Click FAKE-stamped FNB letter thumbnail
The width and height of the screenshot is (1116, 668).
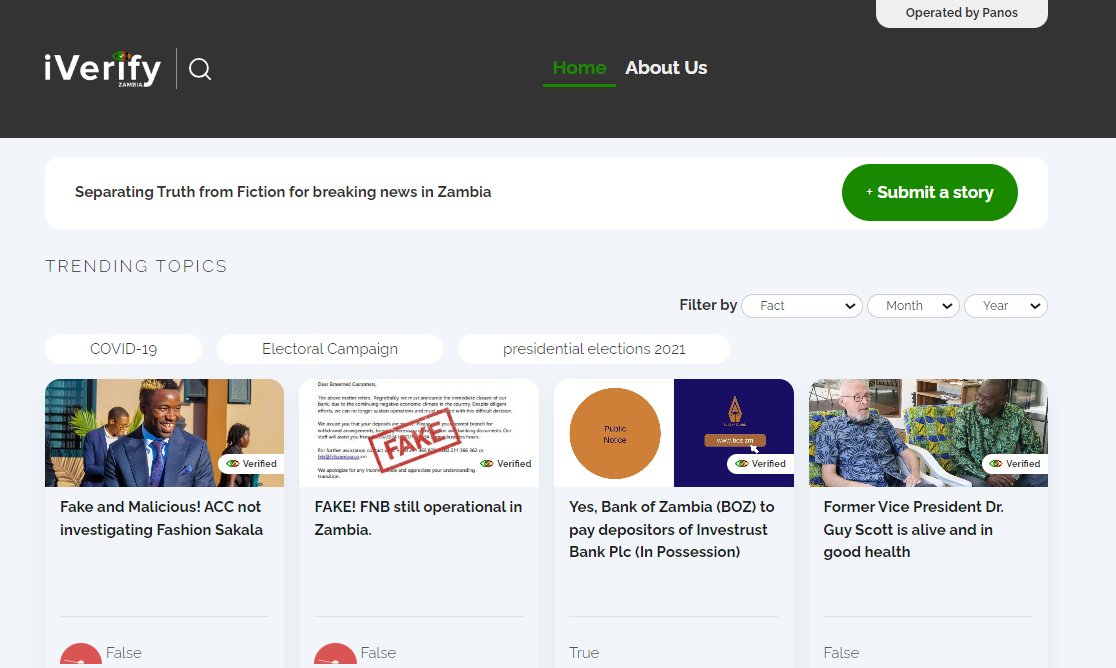tap(418, 433)
